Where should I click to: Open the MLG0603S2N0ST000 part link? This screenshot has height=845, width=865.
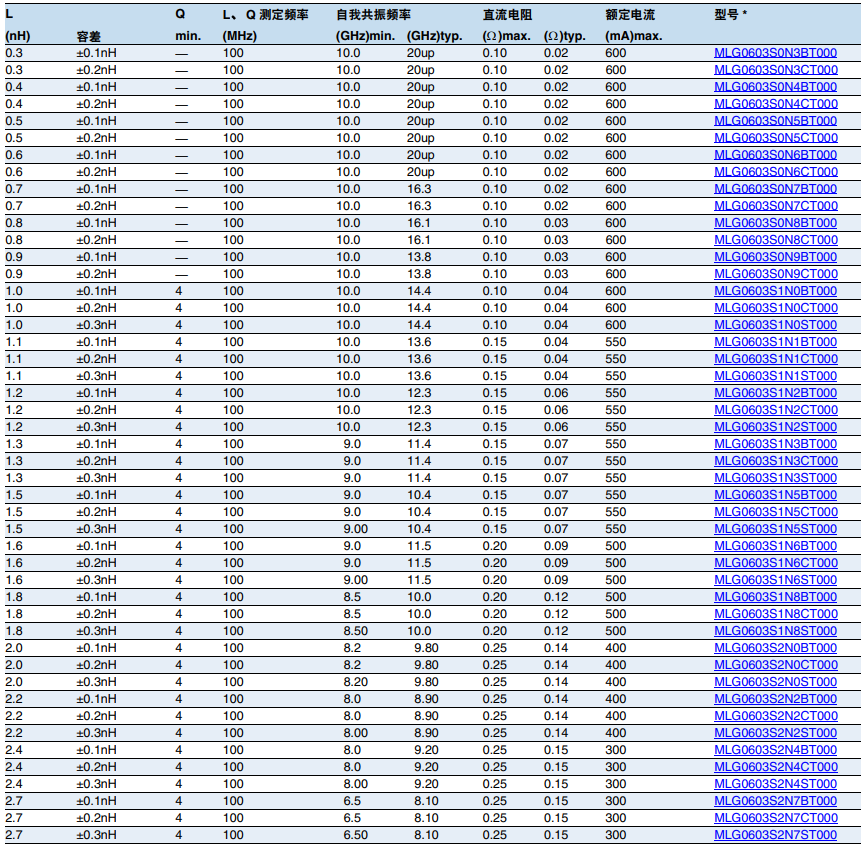tap(775, 682)
